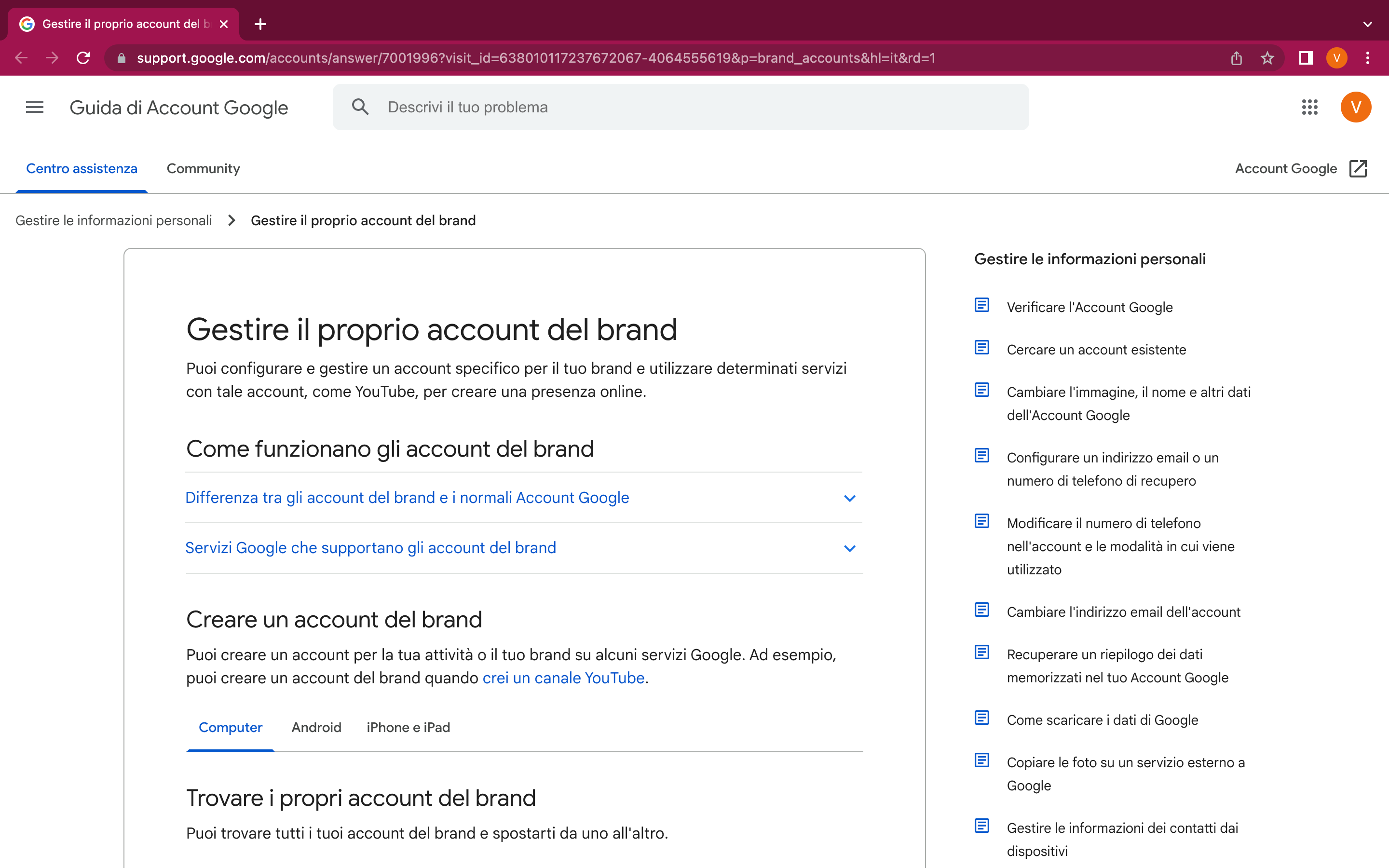Click the share page icon in address bar
1389x868 pixels.
click(x=1236, y=58)
